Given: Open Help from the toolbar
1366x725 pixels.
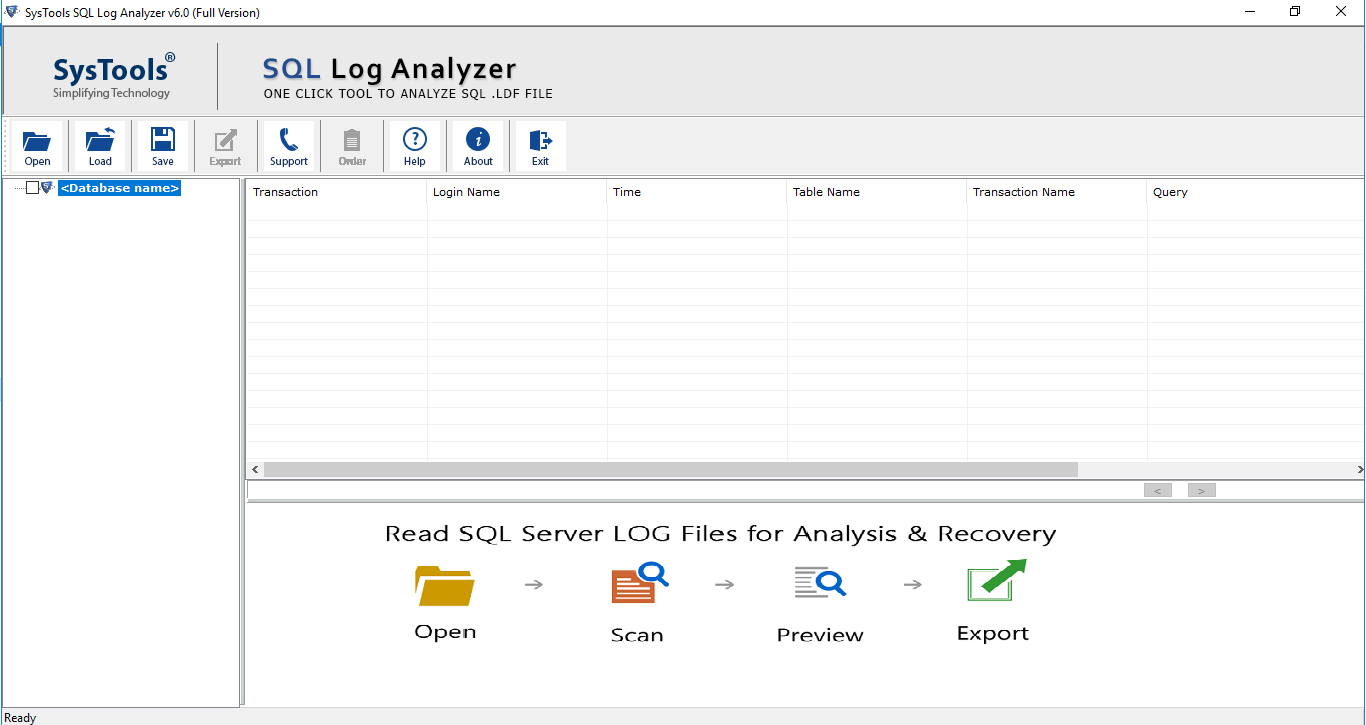Looking at the screenshot, I should pyautogui.click(x=415, y=146).
